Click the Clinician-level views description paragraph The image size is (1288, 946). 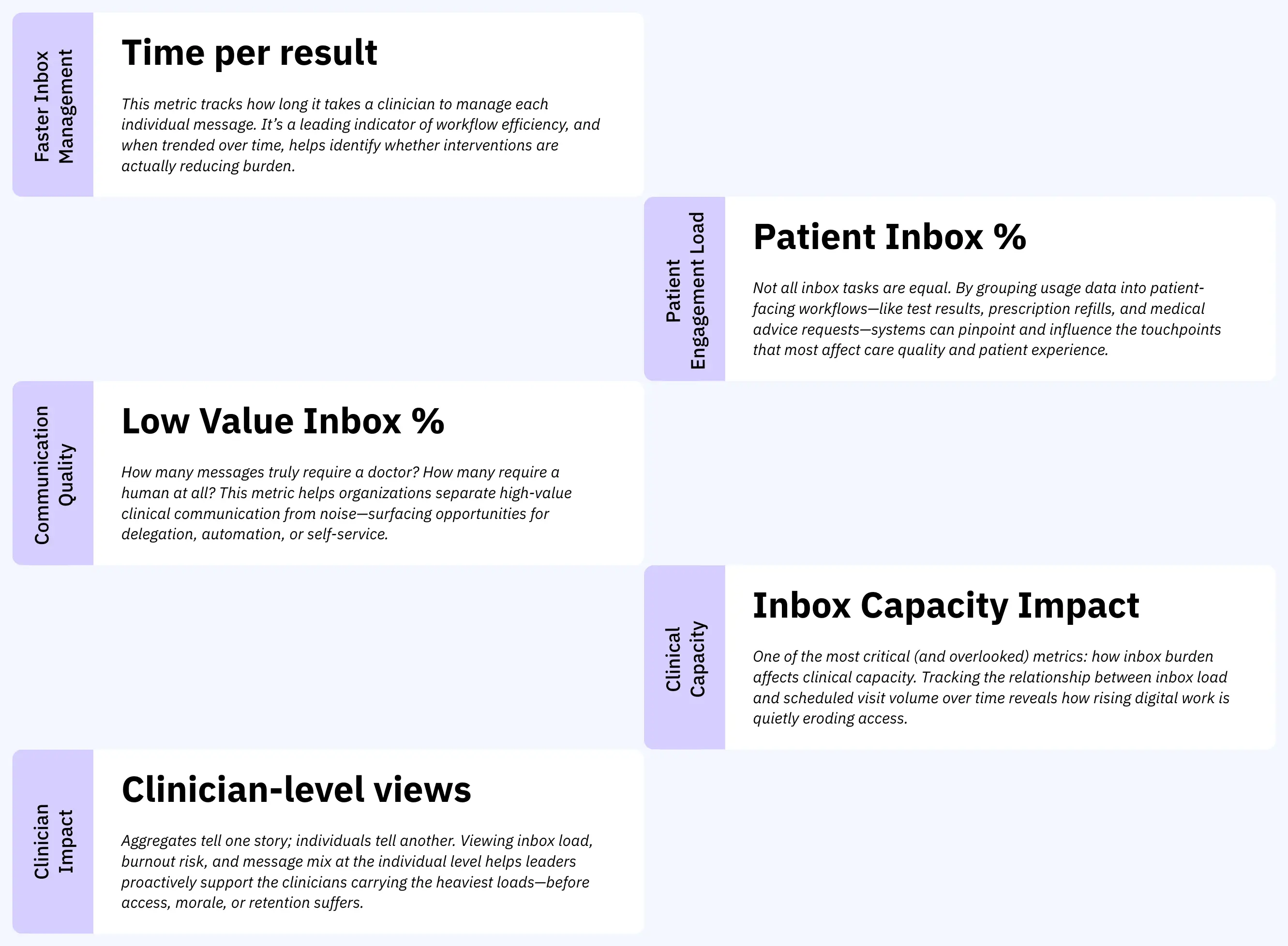click(x=357, y=872)
